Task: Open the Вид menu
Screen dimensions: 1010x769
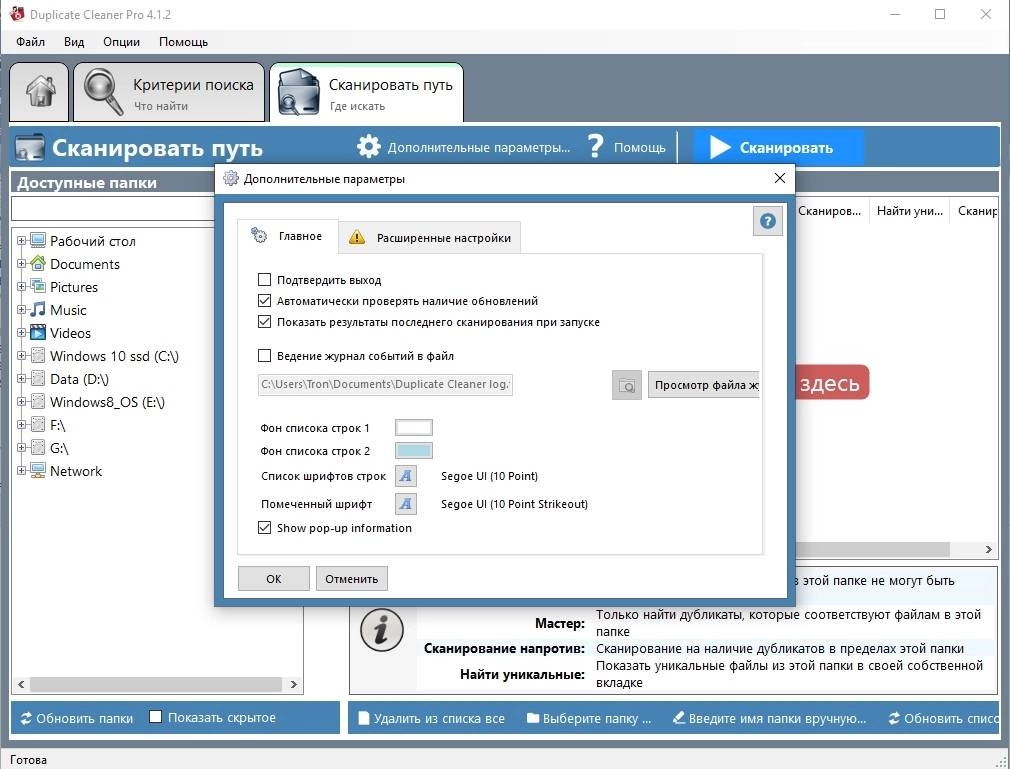Action: pyautogui.click(x=74, y=42)
